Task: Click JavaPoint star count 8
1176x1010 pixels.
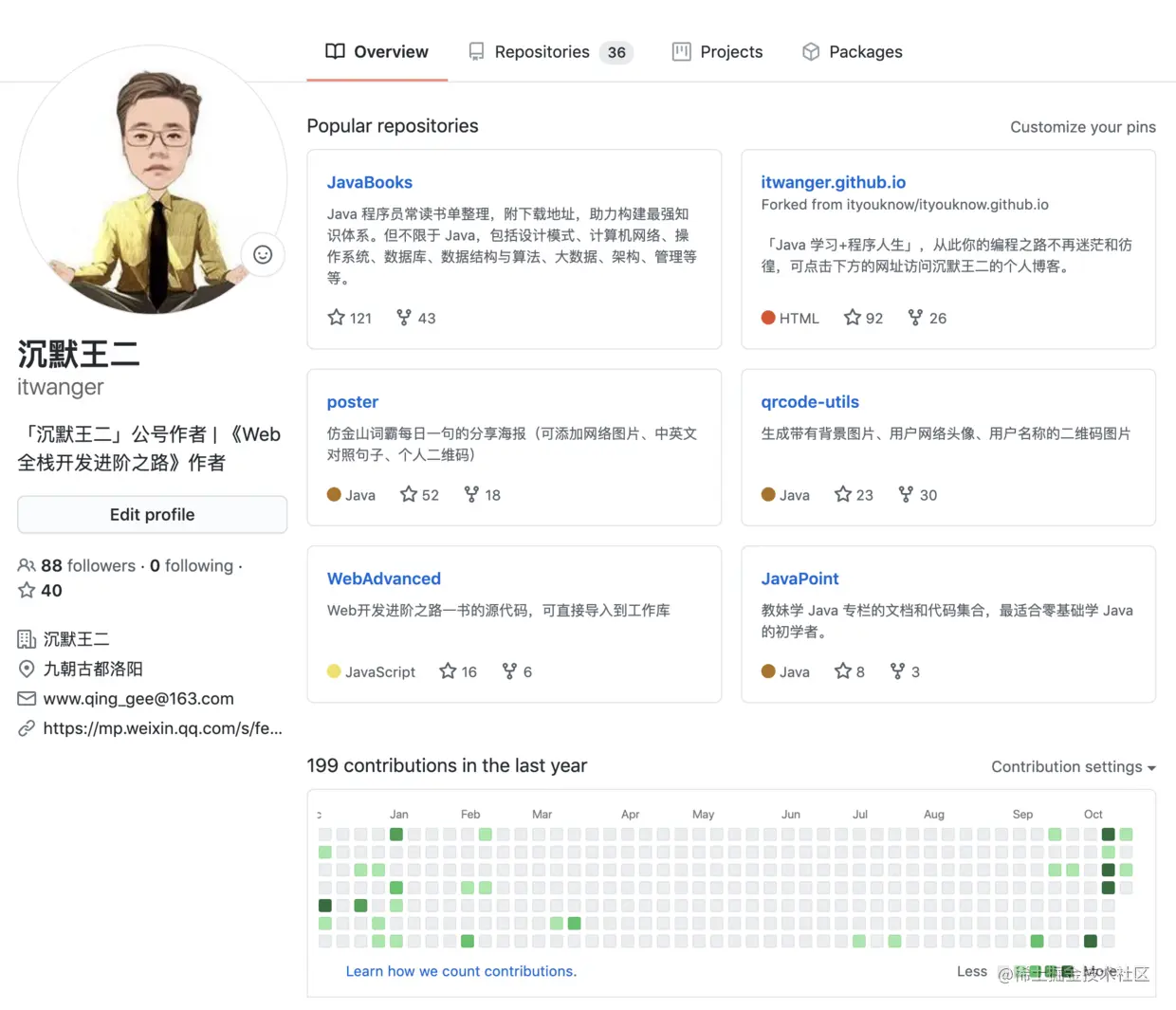Action: [x=850, y=671]
